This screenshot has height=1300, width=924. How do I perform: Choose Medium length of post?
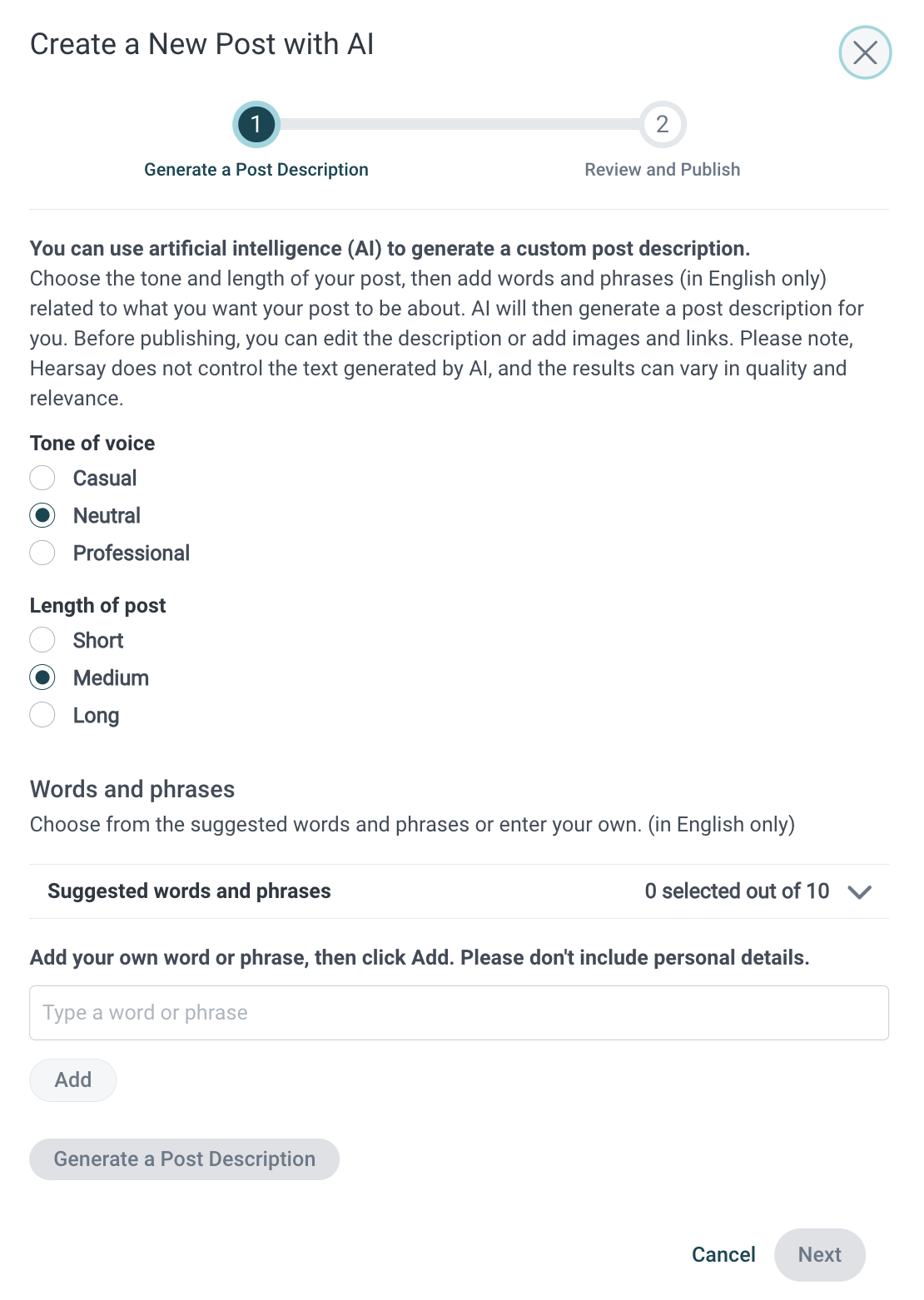[x=42, y=677]
